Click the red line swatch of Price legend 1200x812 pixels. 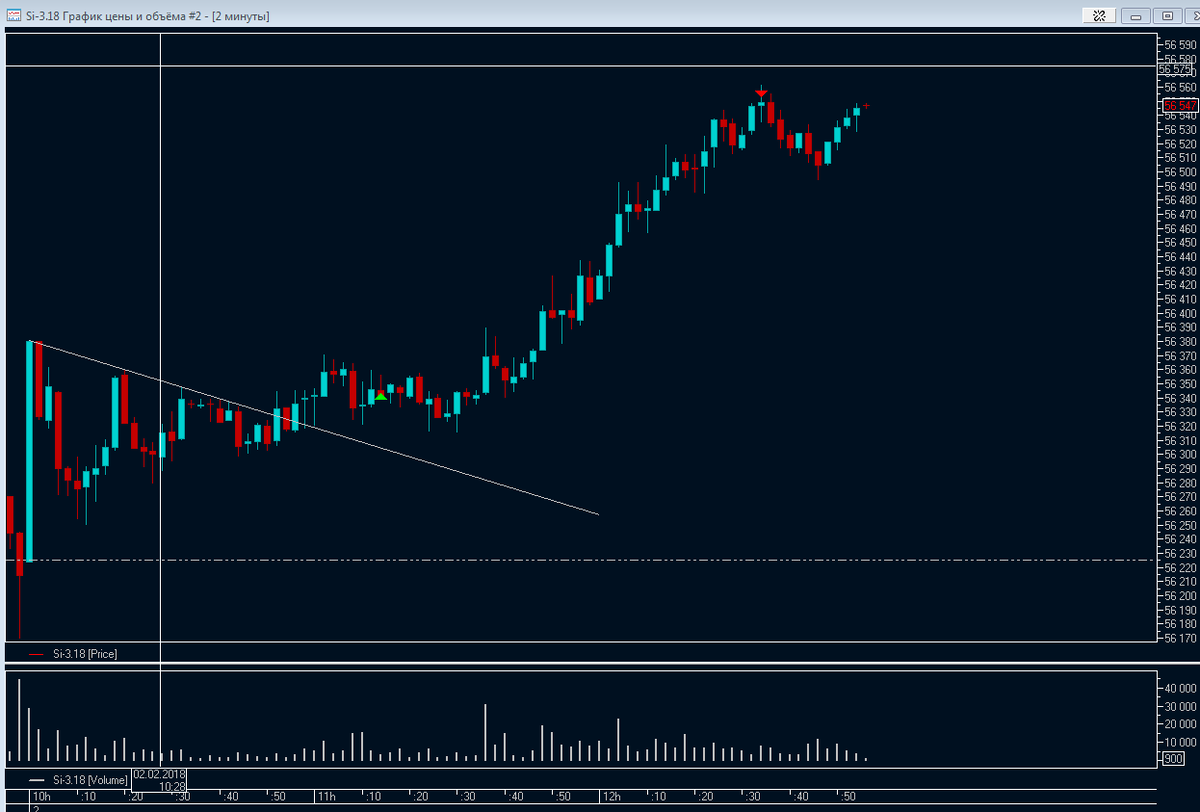[37, 654]
